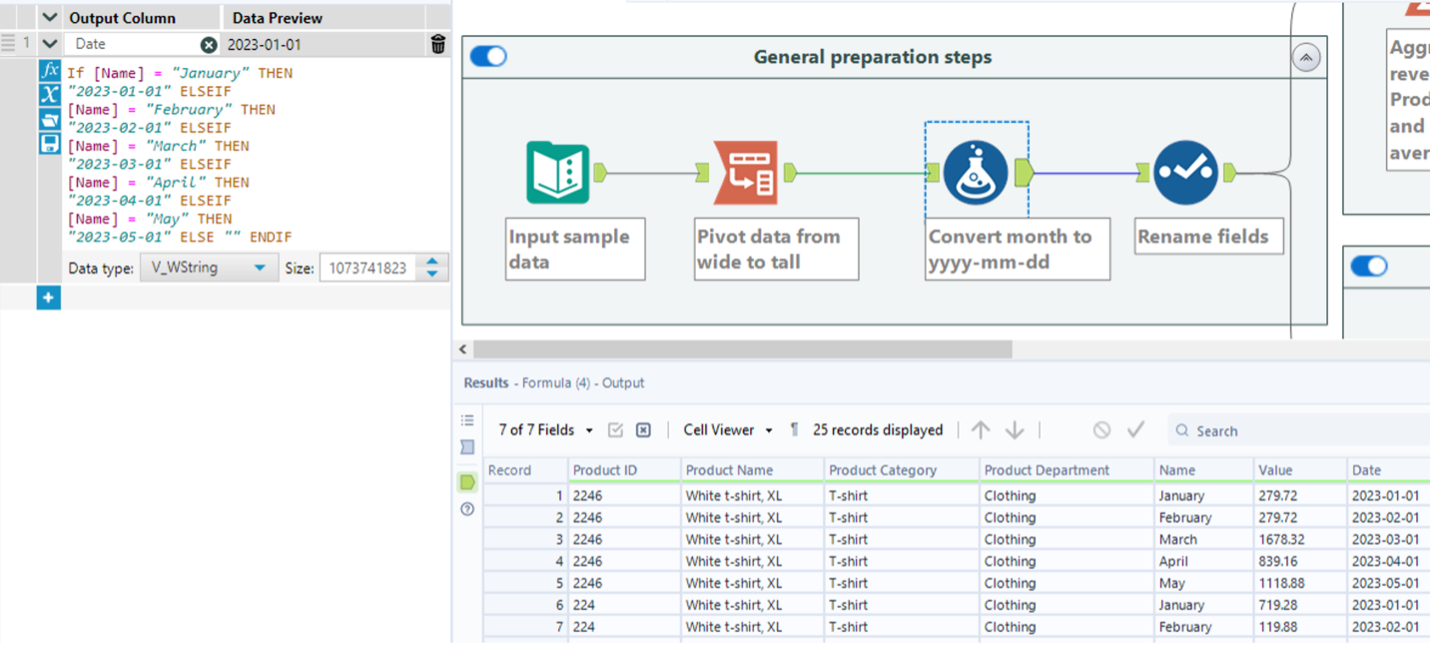This screenshot has width=1430, height=647.
Task: Click the save expression floppy disk icon
Action: point(49,143)
